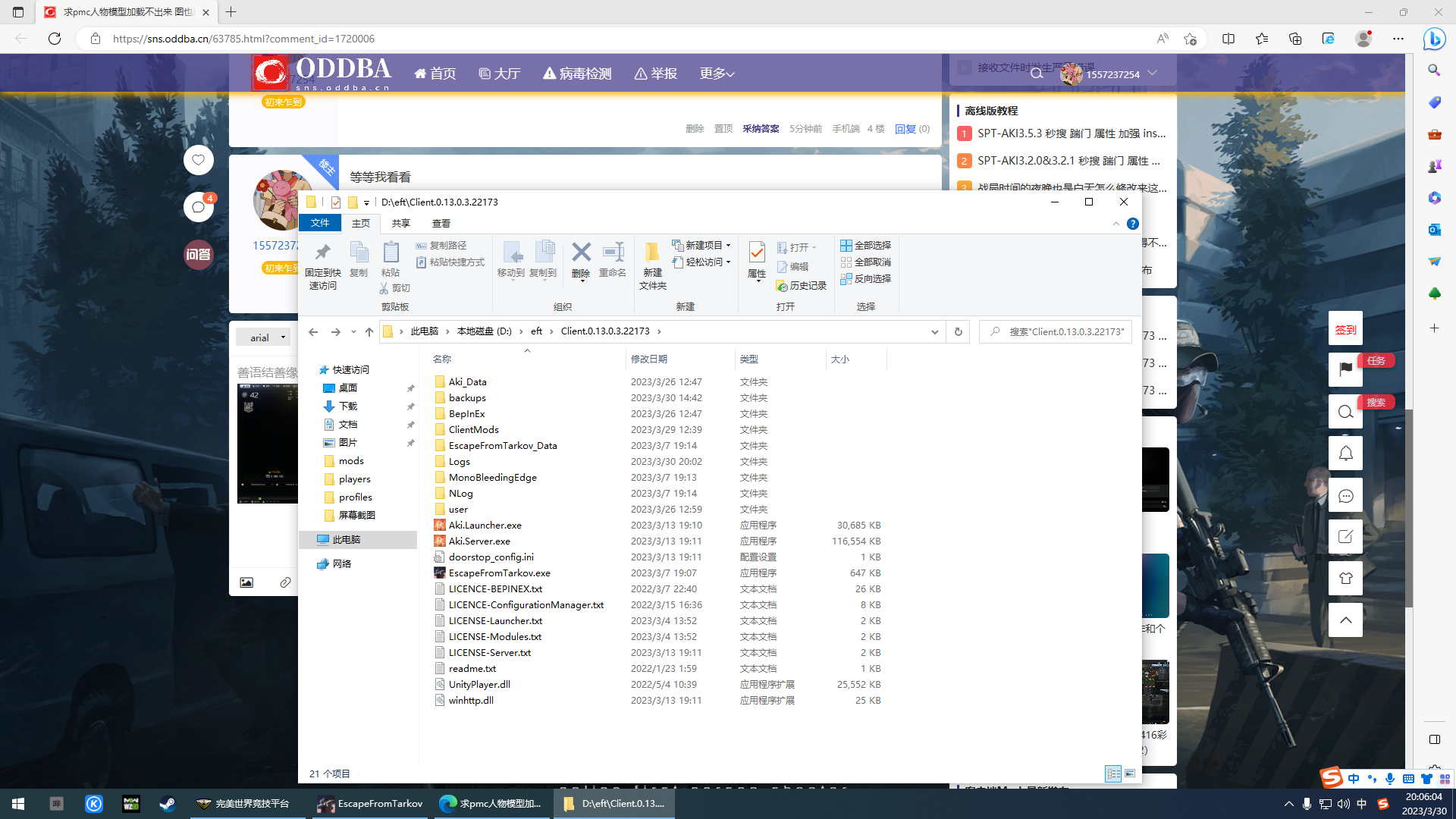This screenshot has height=819, width=1456.
Task: Click the Delete (删除) ribbon icon
Action: 581,253
